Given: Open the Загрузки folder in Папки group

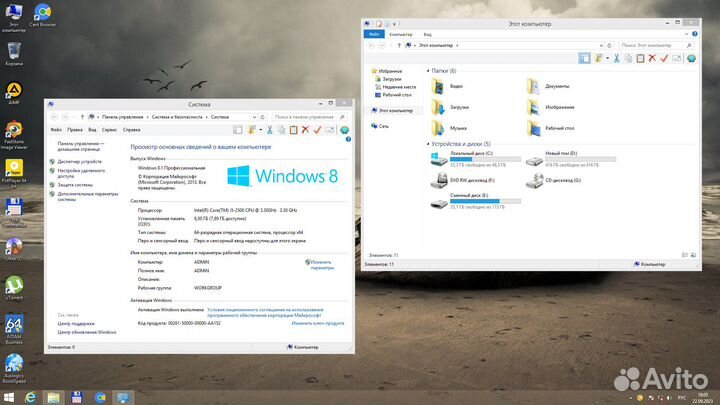Looking at the screenshot, I should [x=450, y=107].
